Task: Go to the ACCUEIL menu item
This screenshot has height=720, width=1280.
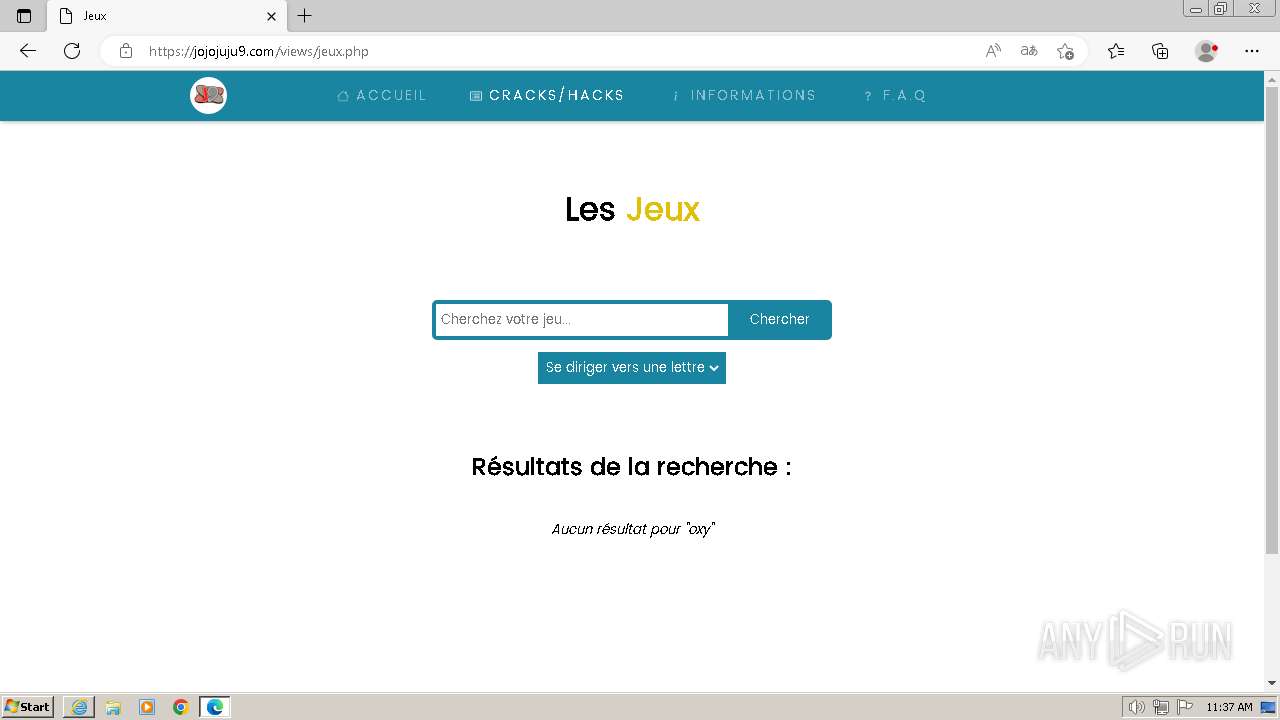Action: tap(382, 96)
